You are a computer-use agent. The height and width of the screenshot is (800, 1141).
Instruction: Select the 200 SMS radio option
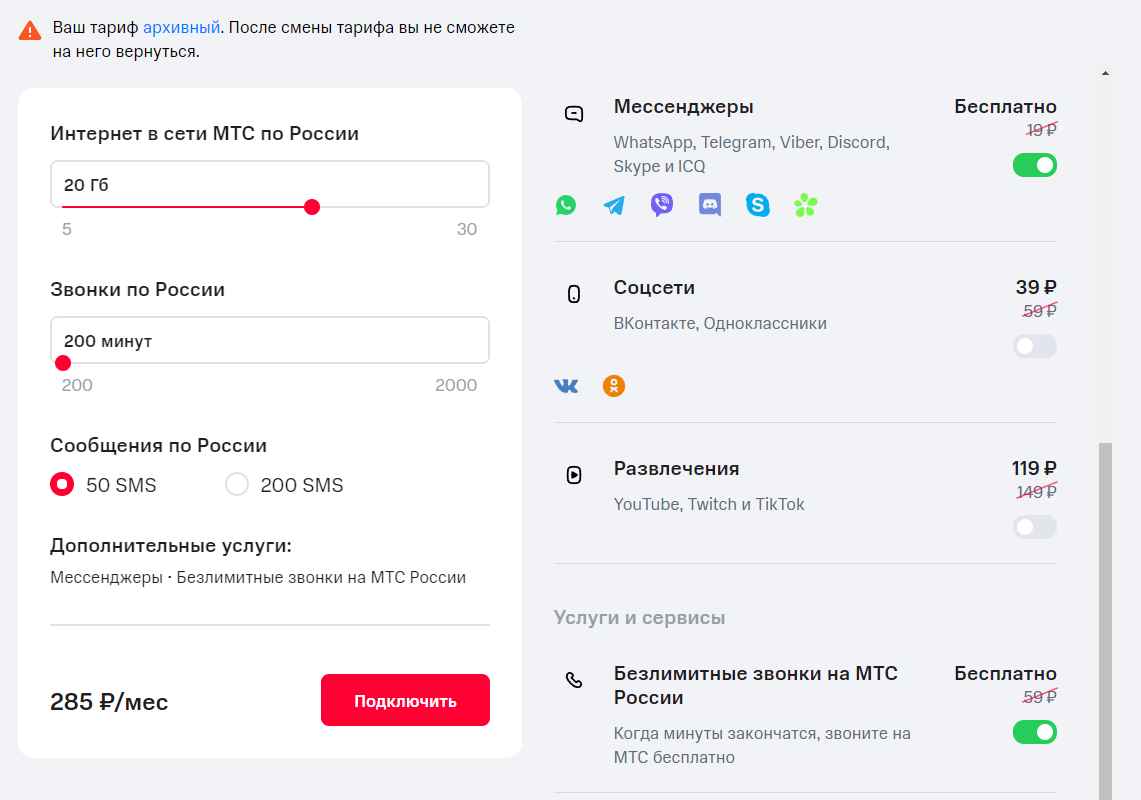tap(236, 484)
